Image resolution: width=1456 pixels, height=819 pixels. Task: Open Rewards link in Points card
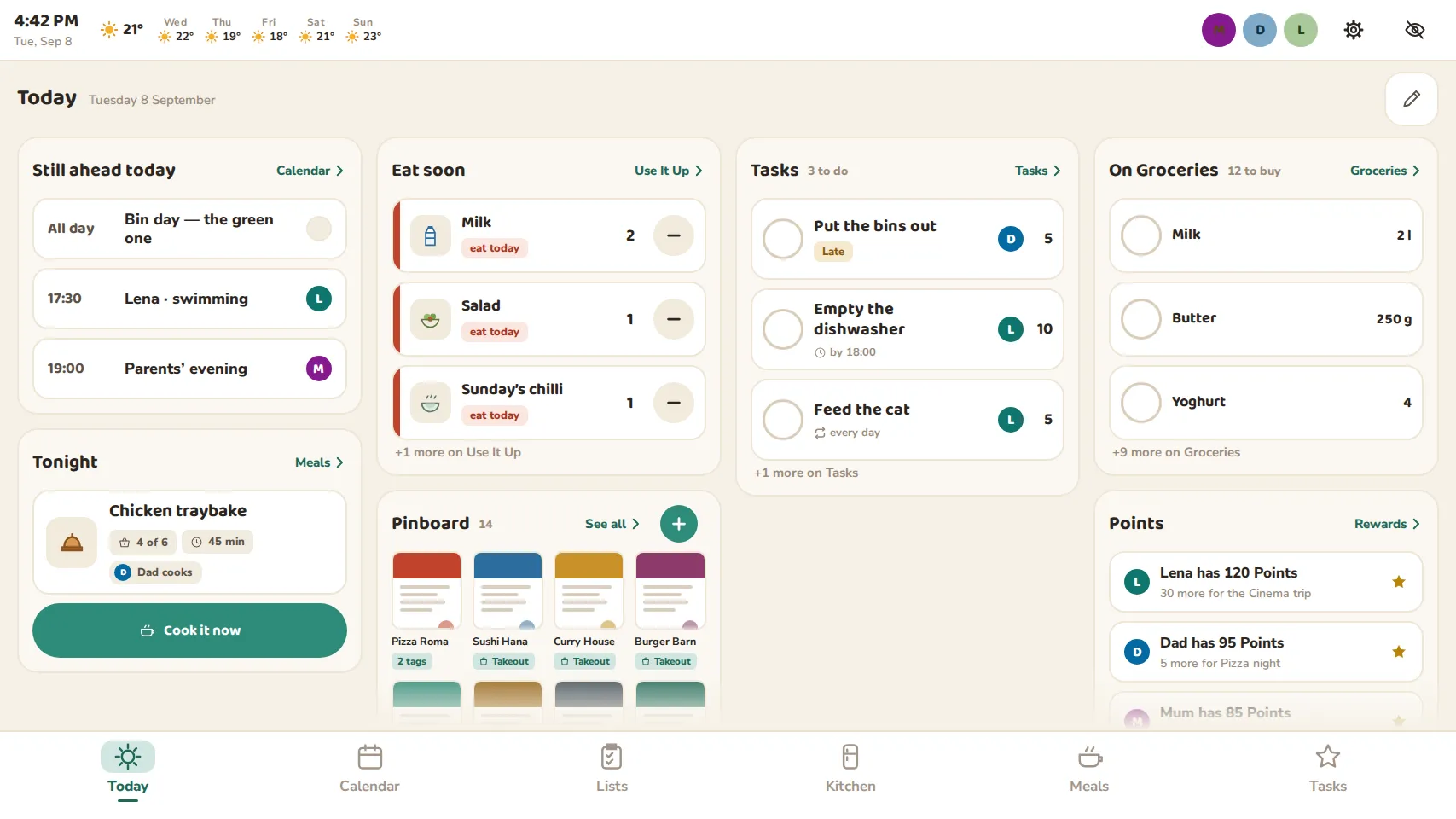[1388, 524]
